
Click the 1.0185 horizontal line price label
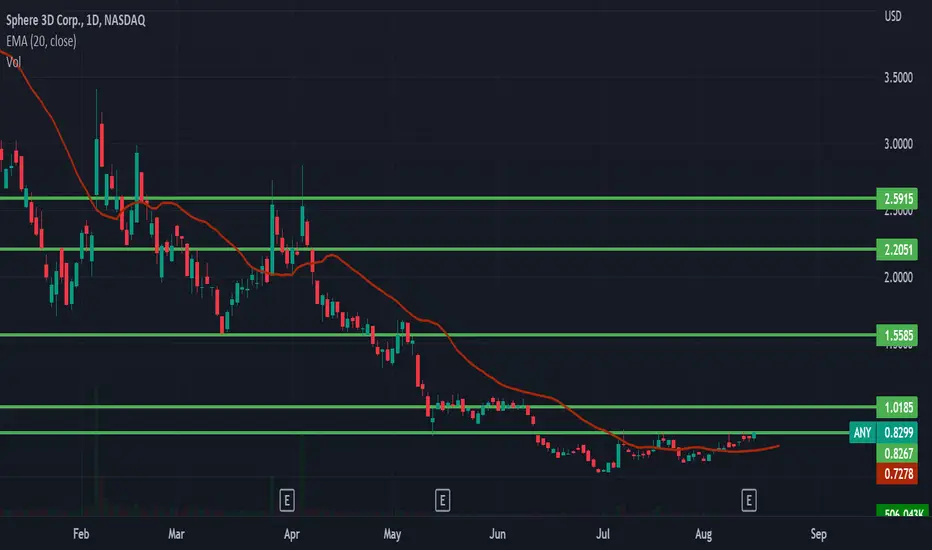897,407
